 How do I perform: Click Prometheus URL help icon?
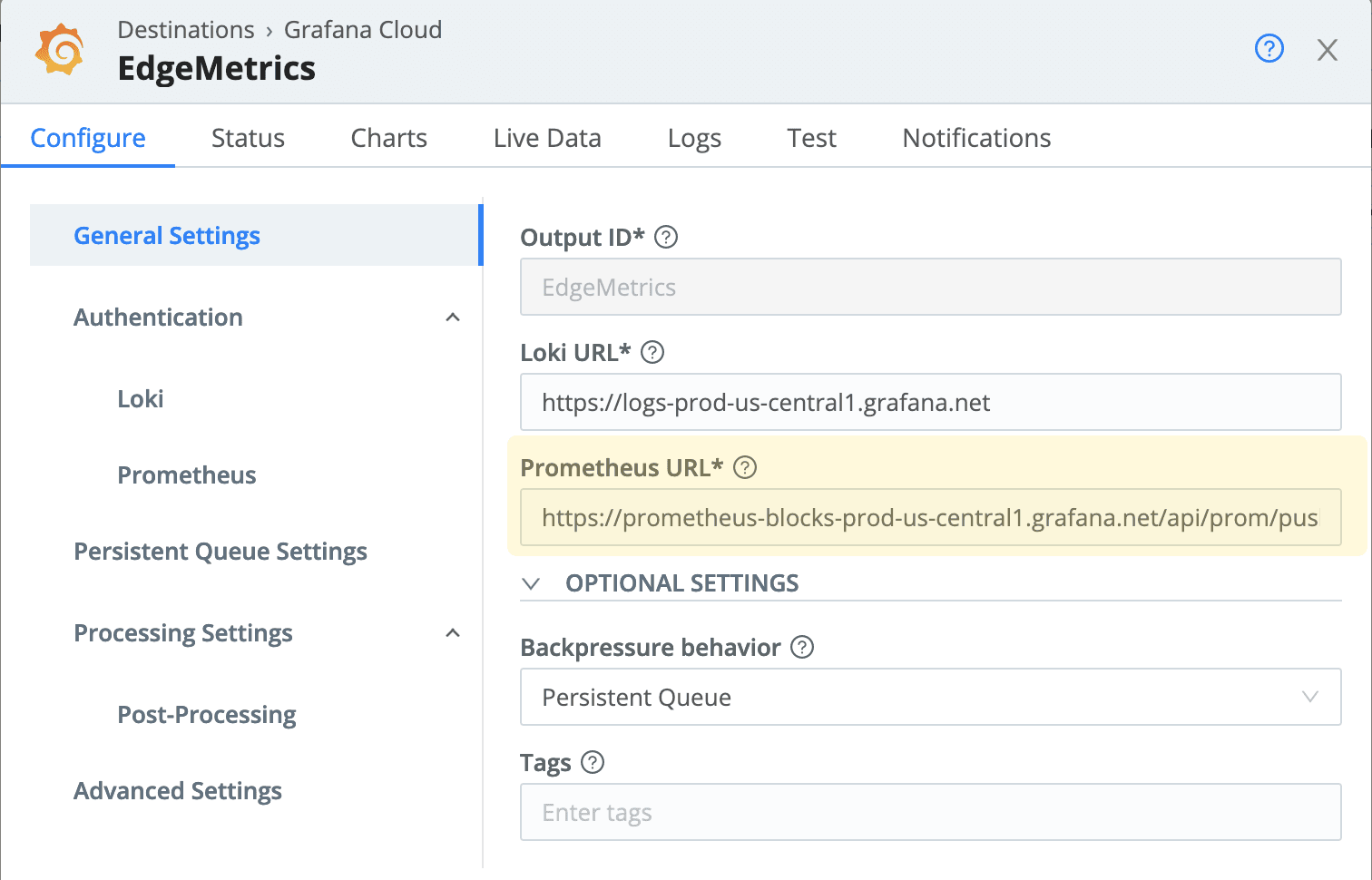[x=745, y=467]
